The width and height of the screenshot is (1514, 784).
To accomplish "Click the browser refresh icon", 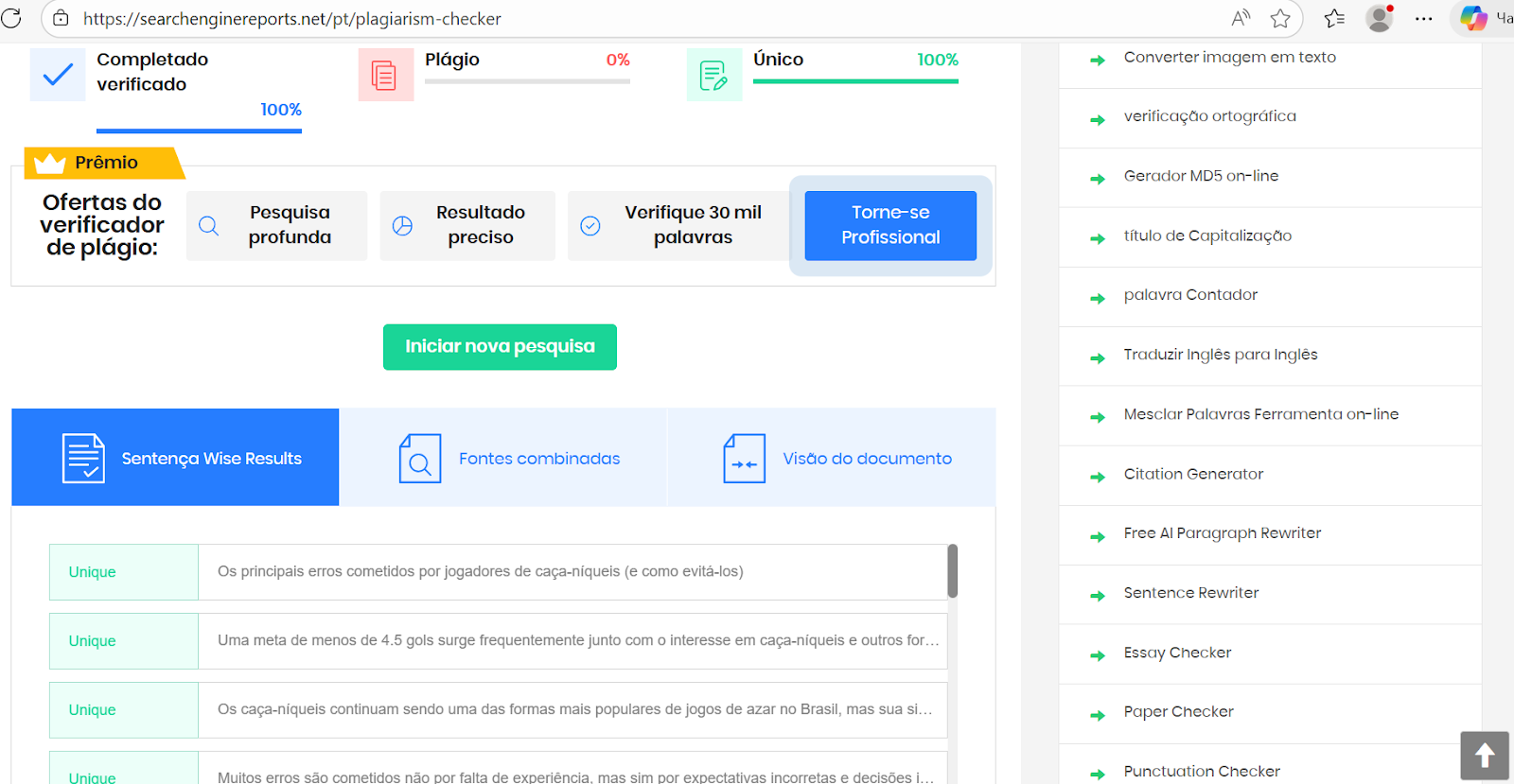I will coord(11,18).
